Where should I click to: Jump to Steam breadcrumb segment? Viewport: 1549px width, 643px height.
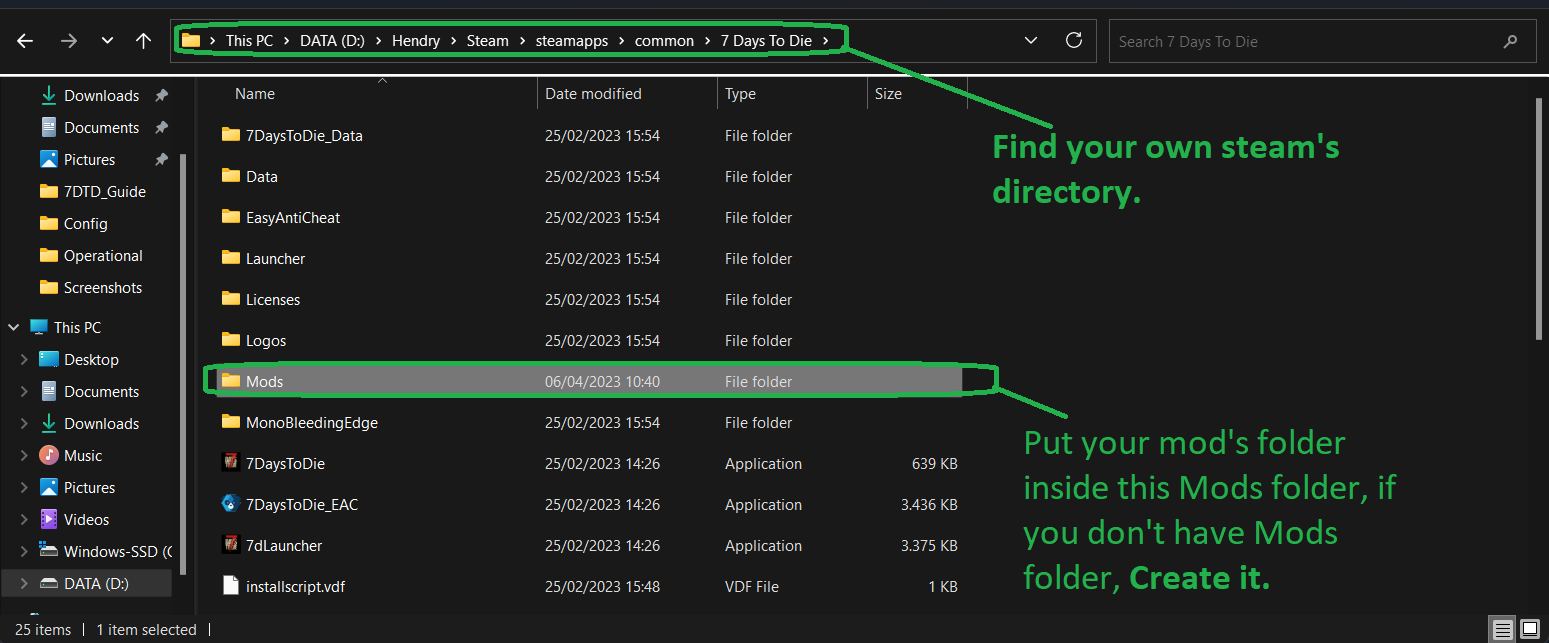[x=488, y=41]
